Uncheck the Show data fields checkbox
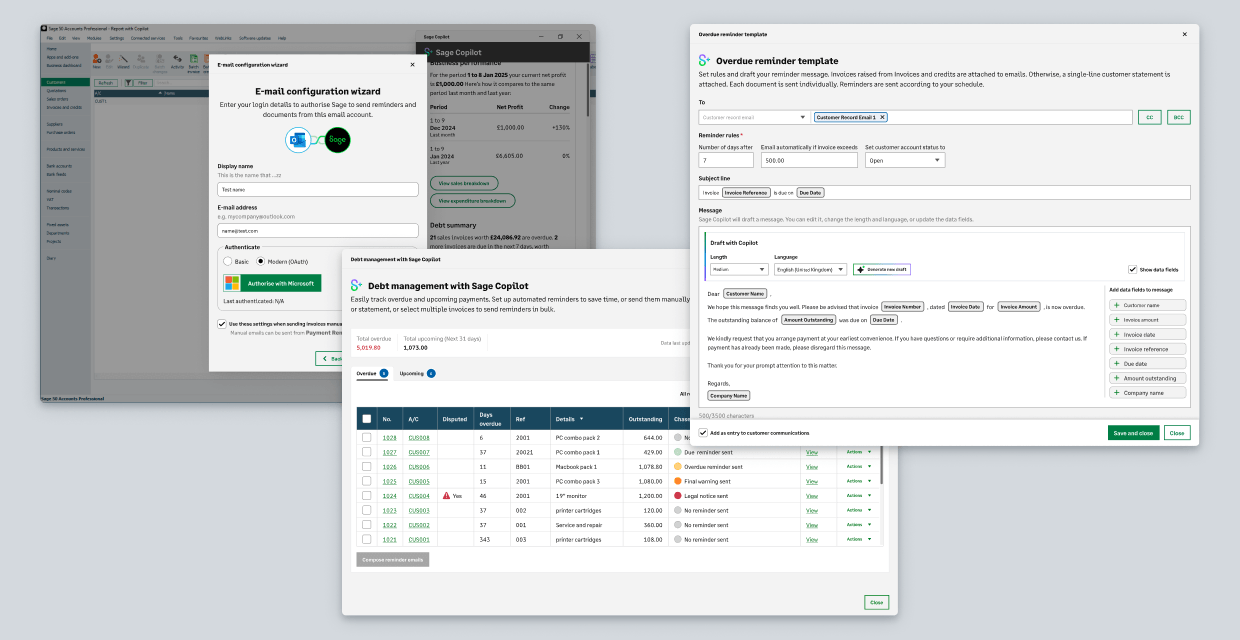1240x640 pixels. coord(1132,269)
